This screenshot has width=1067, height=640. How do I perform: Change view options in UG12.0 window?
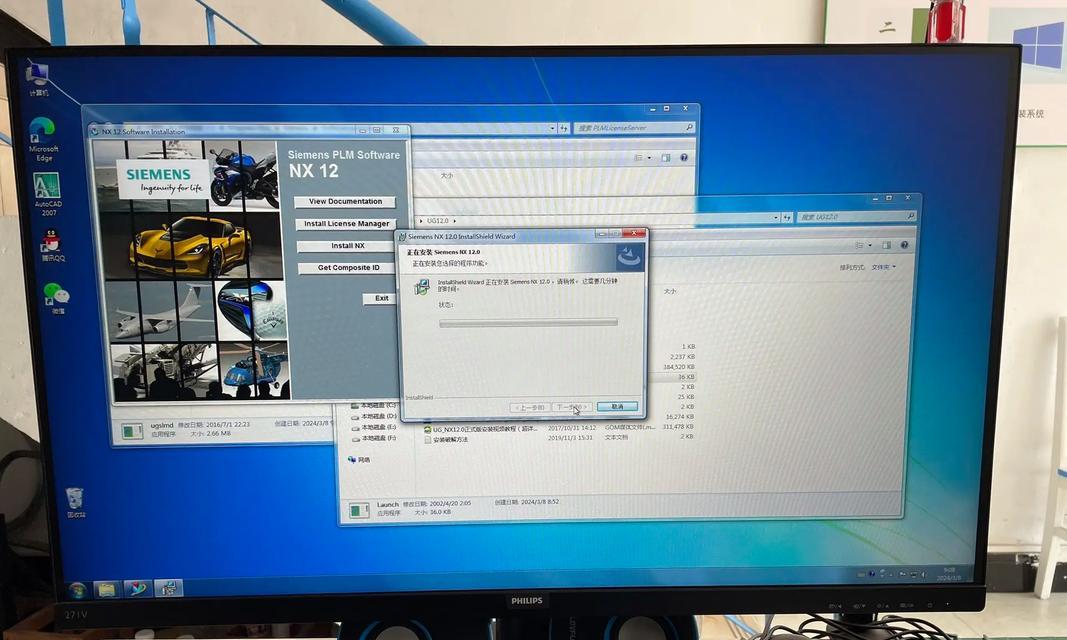(x=859, y=245)
